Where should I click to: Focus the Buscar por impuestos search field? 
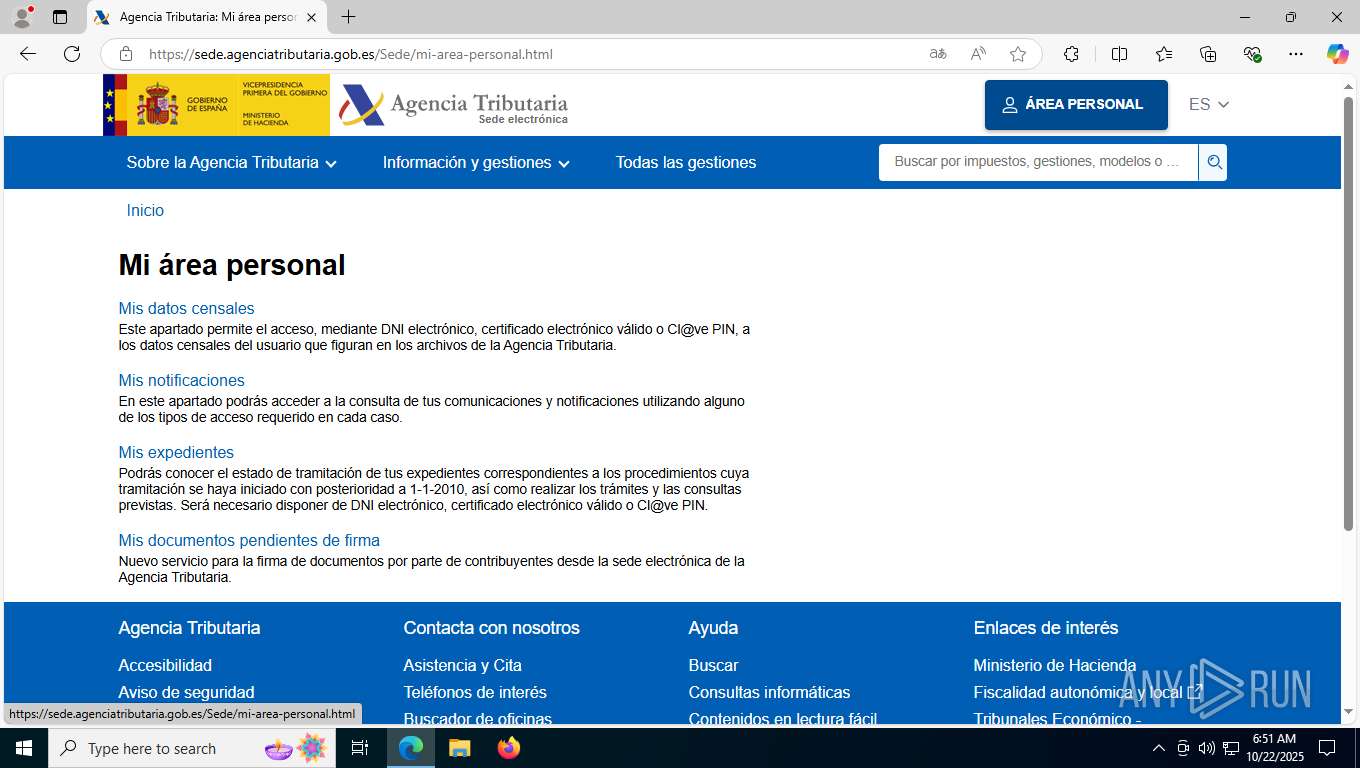click(x=1038, y=162)
